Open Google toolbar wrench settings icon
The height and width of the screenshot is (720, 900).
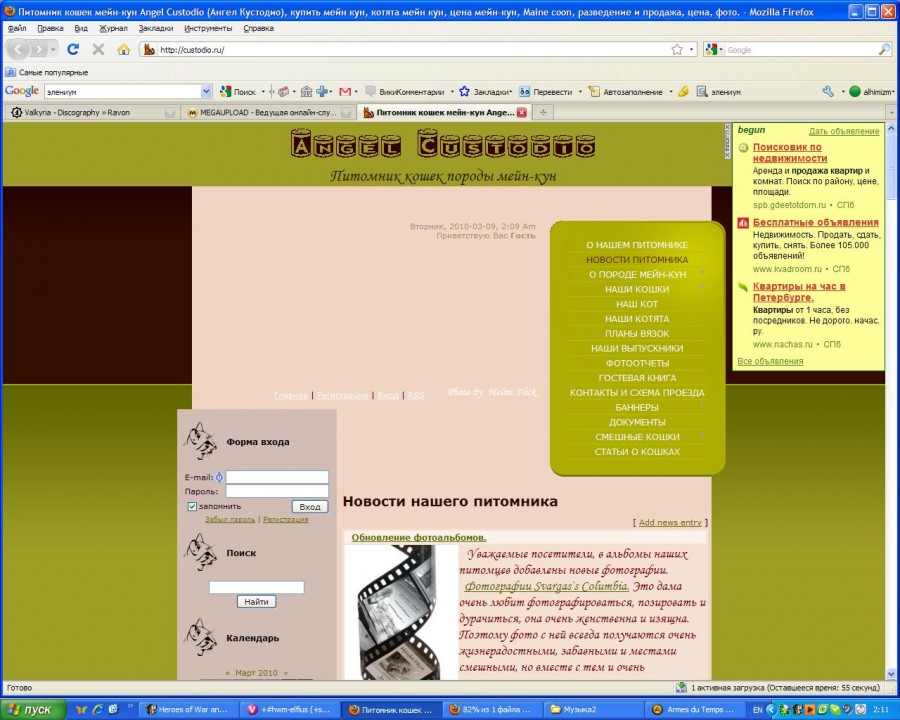point(828,91)
